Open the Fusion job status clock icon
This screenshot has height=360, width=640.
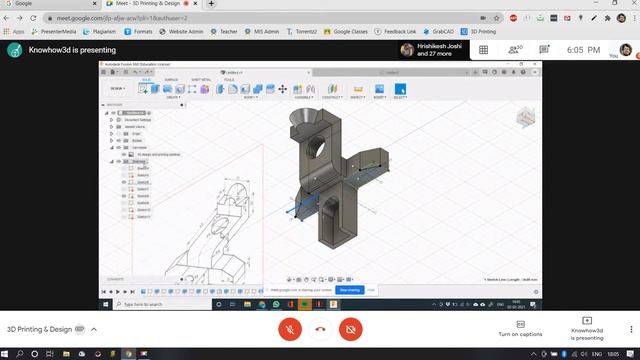[x=494, y=72]
